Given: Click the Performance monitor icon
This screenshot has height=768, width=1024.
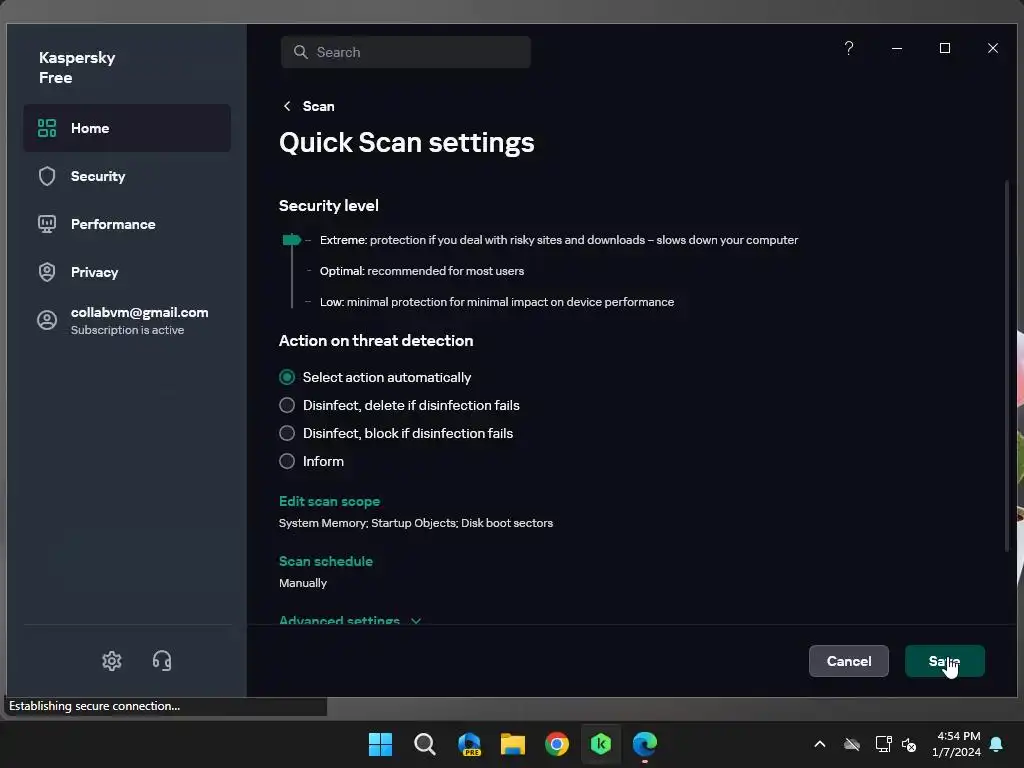Looking at the screenshot, I should [x=47, y=224].
